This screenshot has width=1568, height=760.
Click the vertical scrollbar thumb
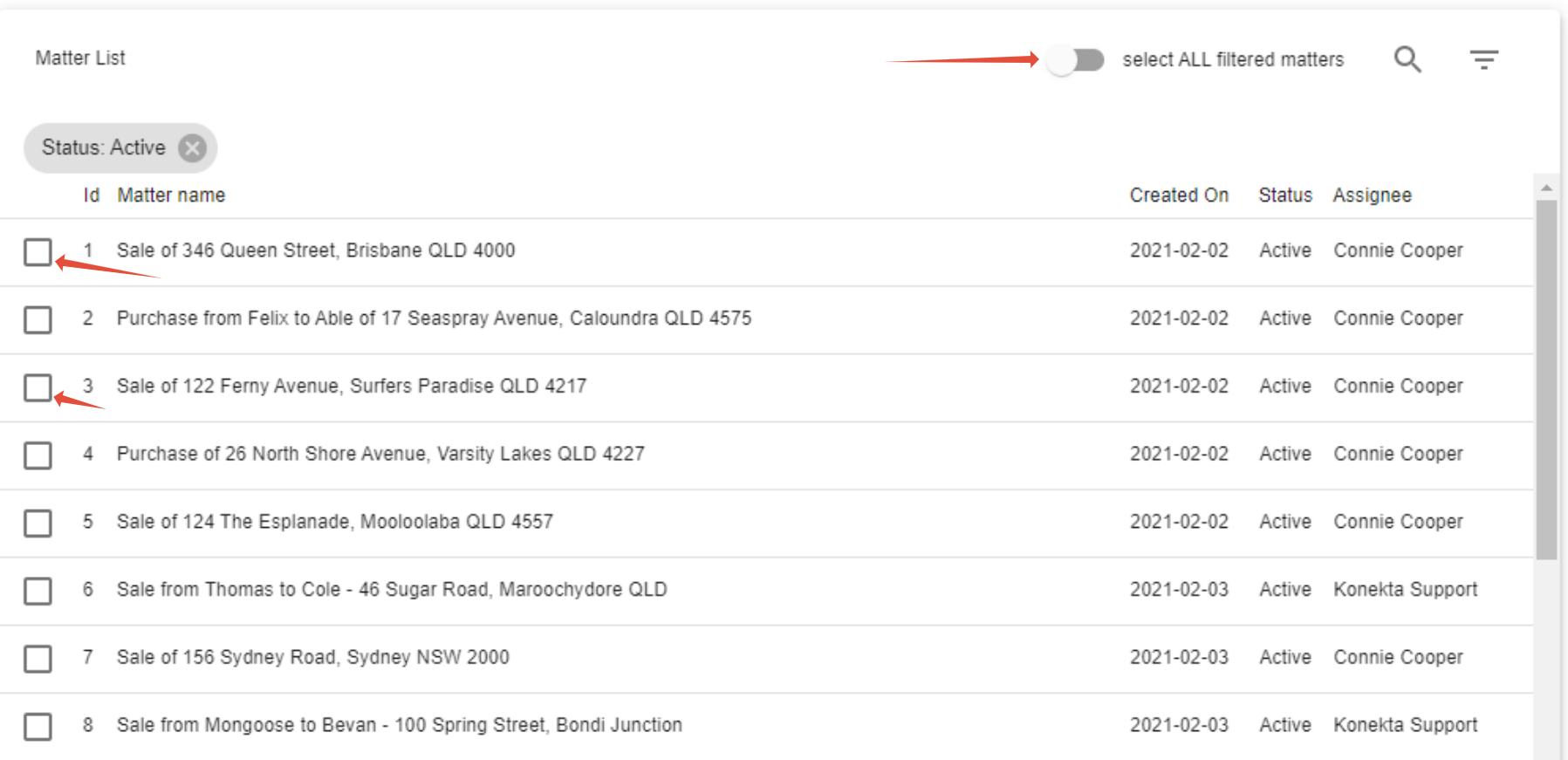pos(1546,380)
